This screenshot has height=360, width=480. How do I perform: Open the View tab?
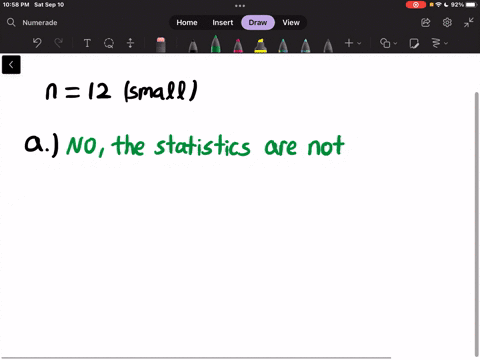[291, 22]
